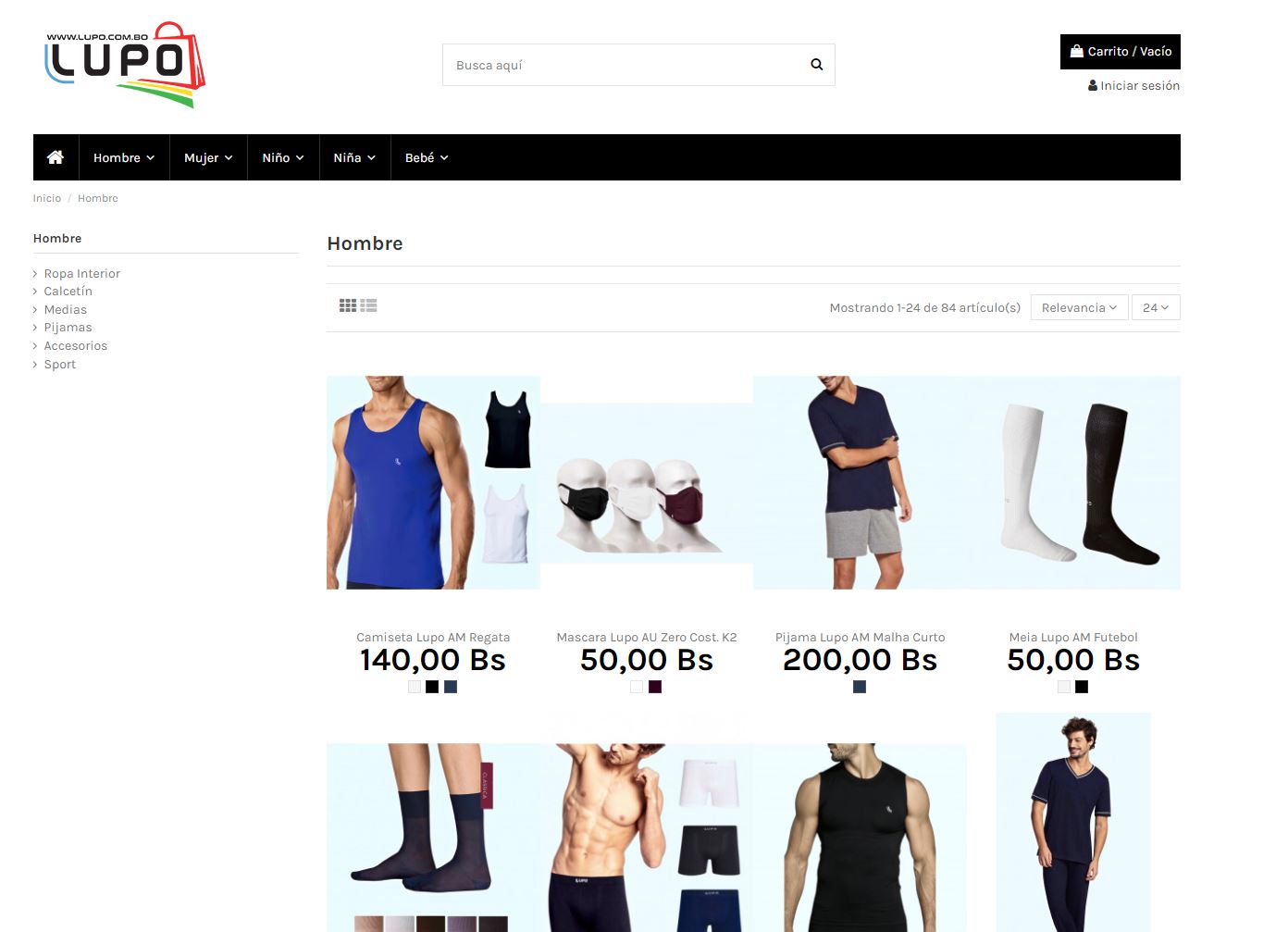Select Ropa Interior category in sidebar
The height and width of the screenshot is (932, 1288).
(x=82, y=273)
